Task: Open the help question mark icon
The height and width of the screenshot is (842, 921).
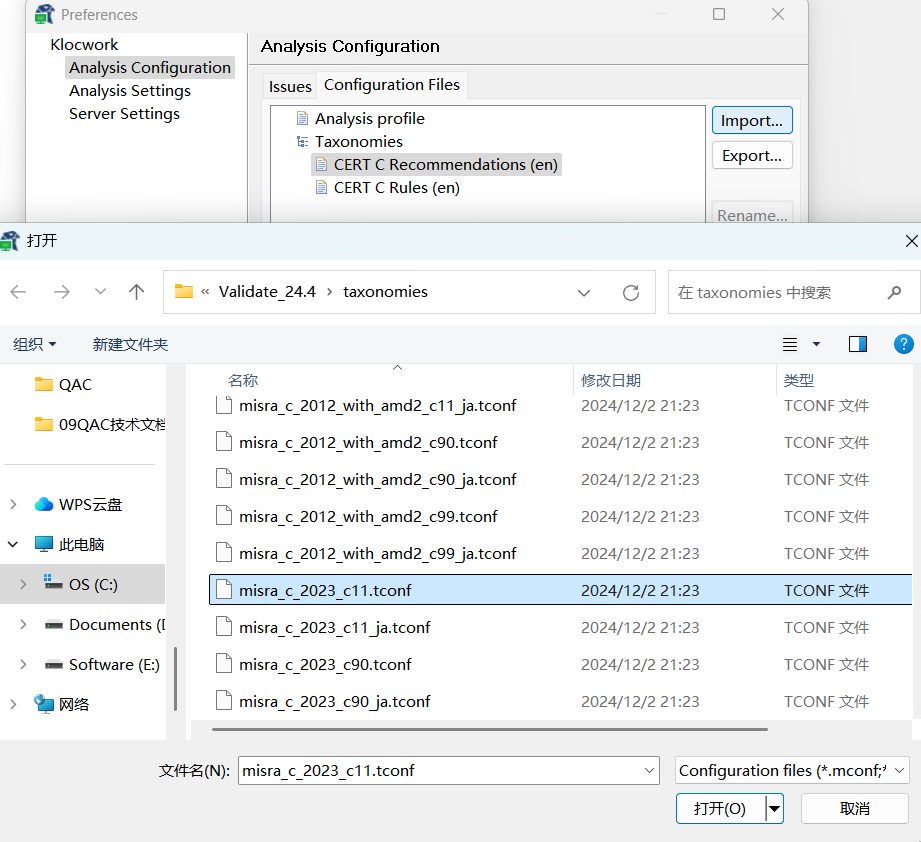Action: coord(903,343)
